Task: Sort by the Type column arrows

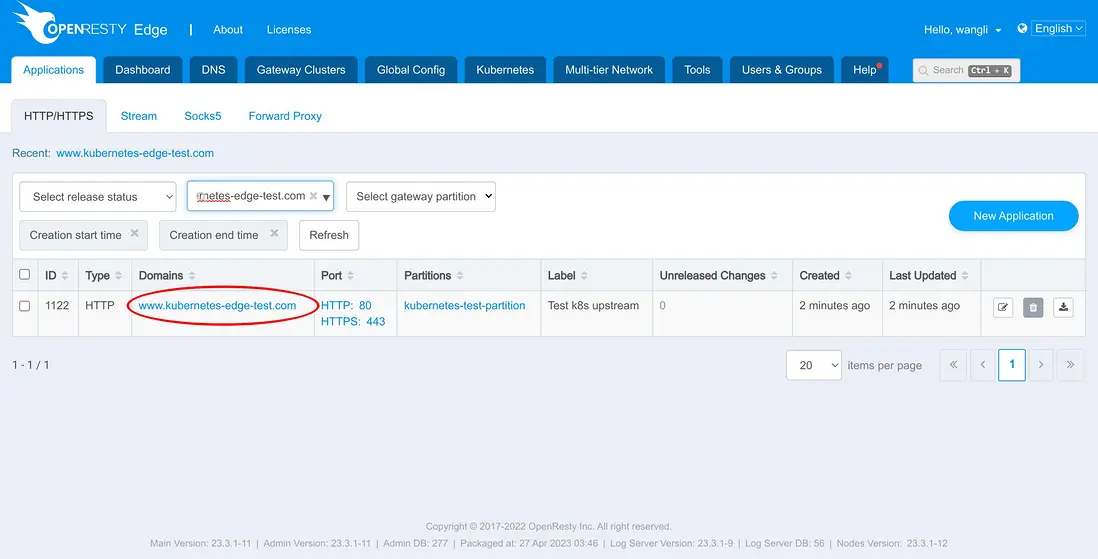Action: point(118,276)
